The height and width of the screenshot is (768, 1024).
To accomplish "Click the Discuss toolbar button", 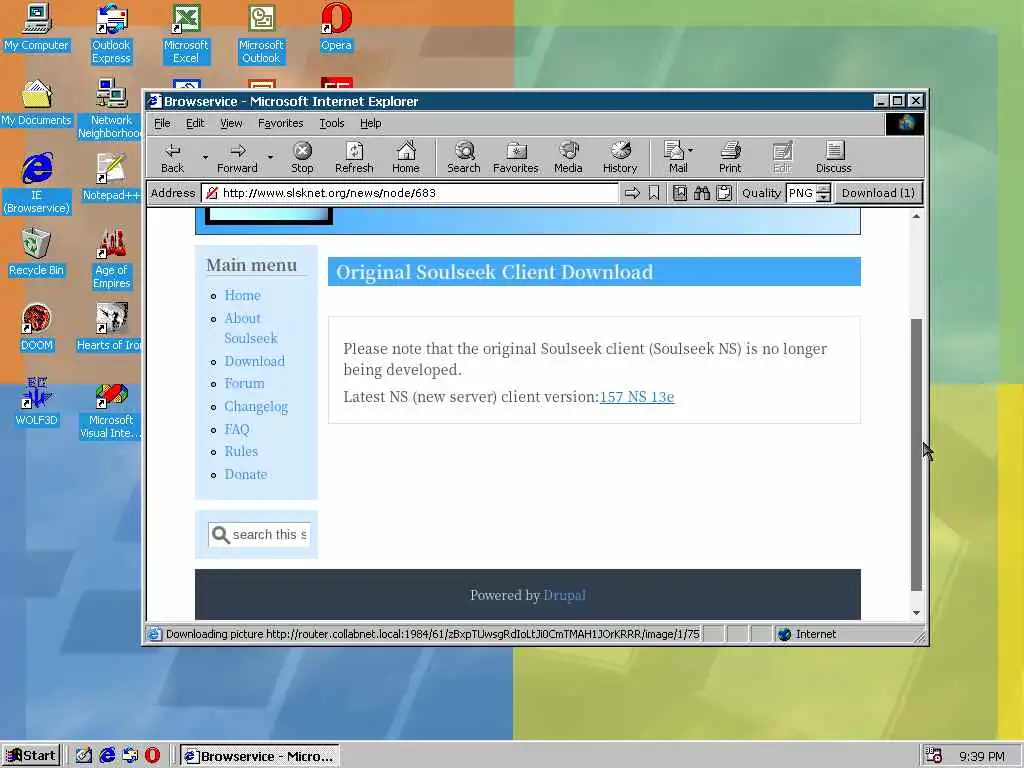I will tap(833, 157).
